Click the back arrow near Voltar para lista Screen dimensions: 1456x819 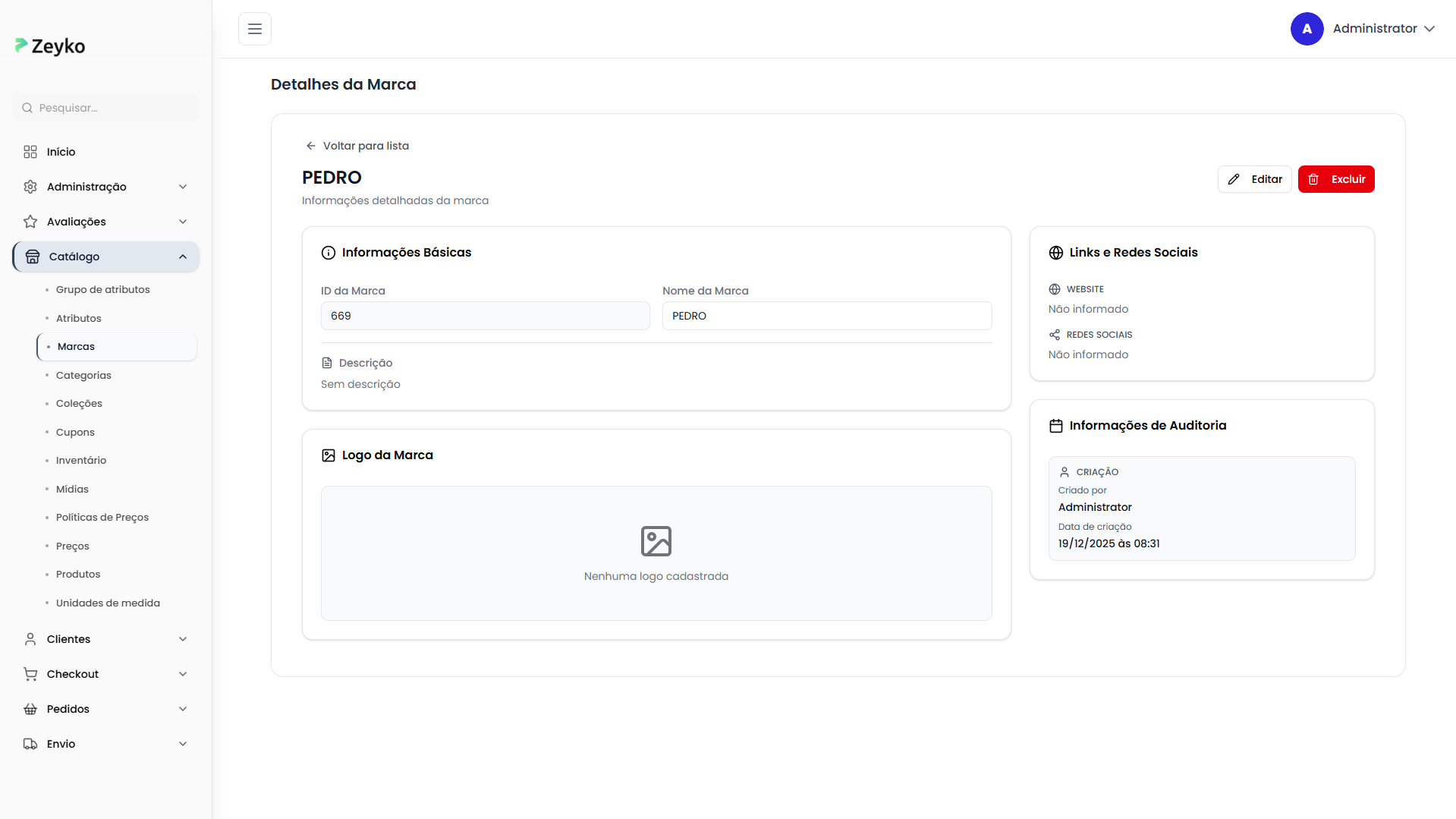click(x=310, y=146)
